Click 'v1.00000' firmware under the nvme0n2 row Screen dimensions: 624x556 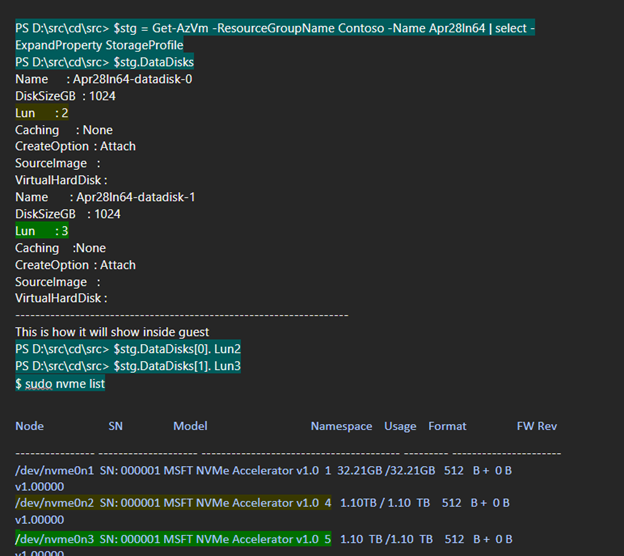click(x=39, y=519)
